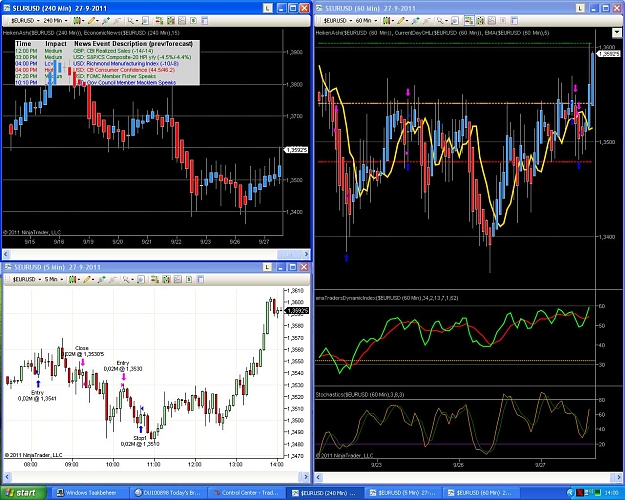
Task: Switch to Windows Taakbeheer in the taskbar
Action: (91, 493)
